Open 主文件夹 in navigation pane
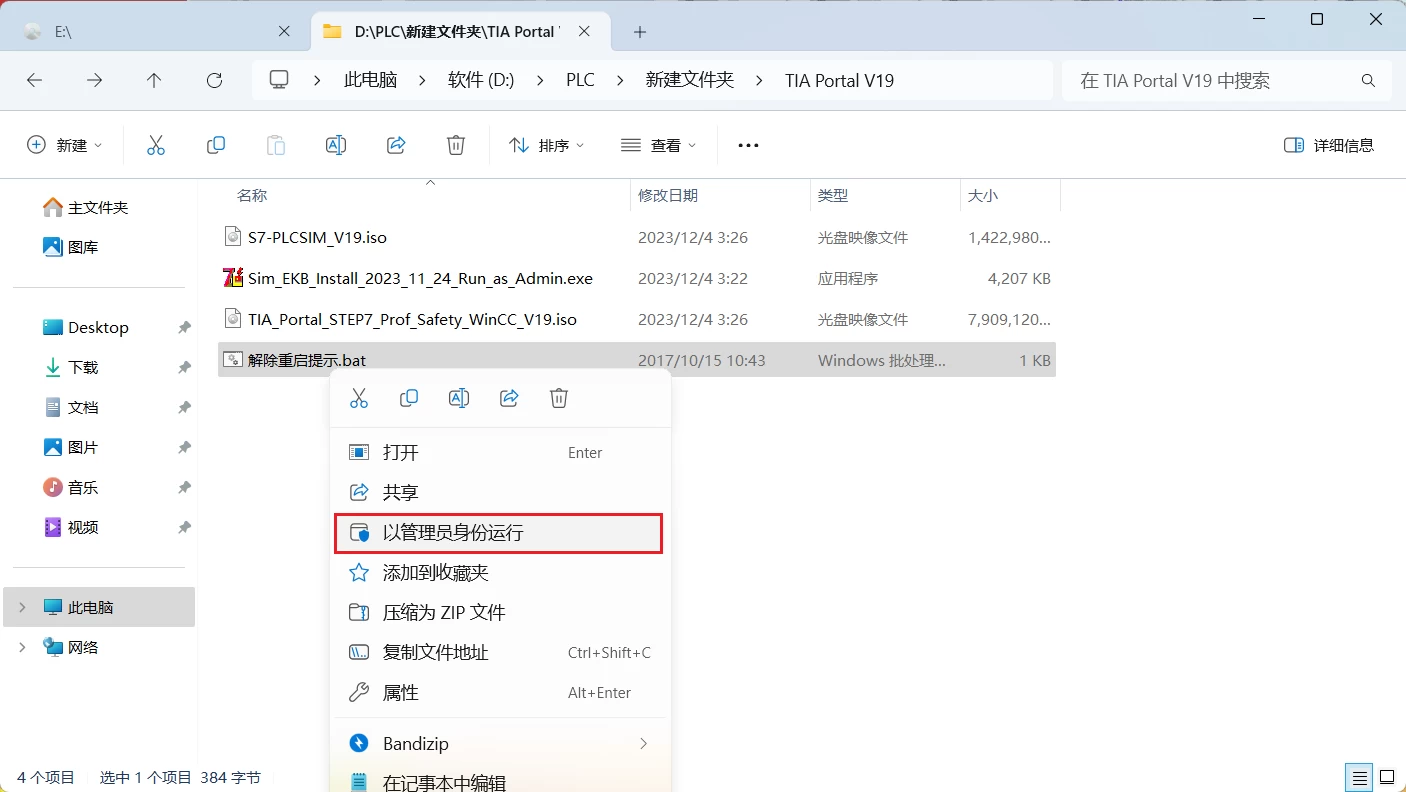 point(99,207)
